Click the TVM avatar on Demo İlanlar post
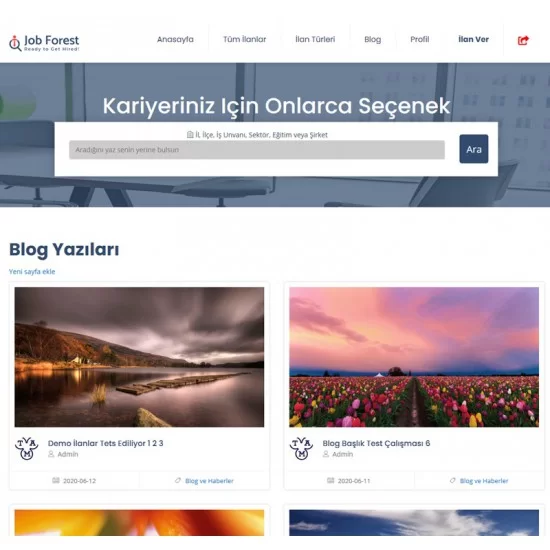The image size is (550, 550). tap(26, 448)
